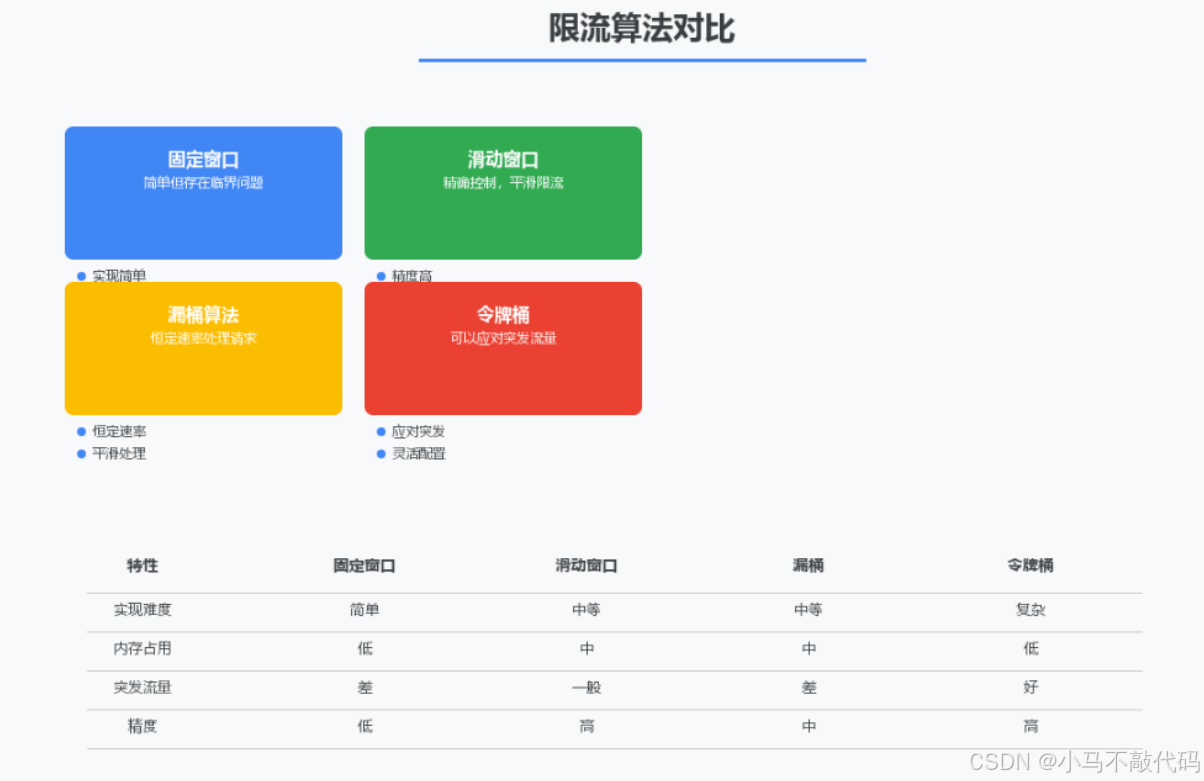Click table column header 漏桶
The width and height of the screenshot is (1204, 781).
tap(808, 565)
